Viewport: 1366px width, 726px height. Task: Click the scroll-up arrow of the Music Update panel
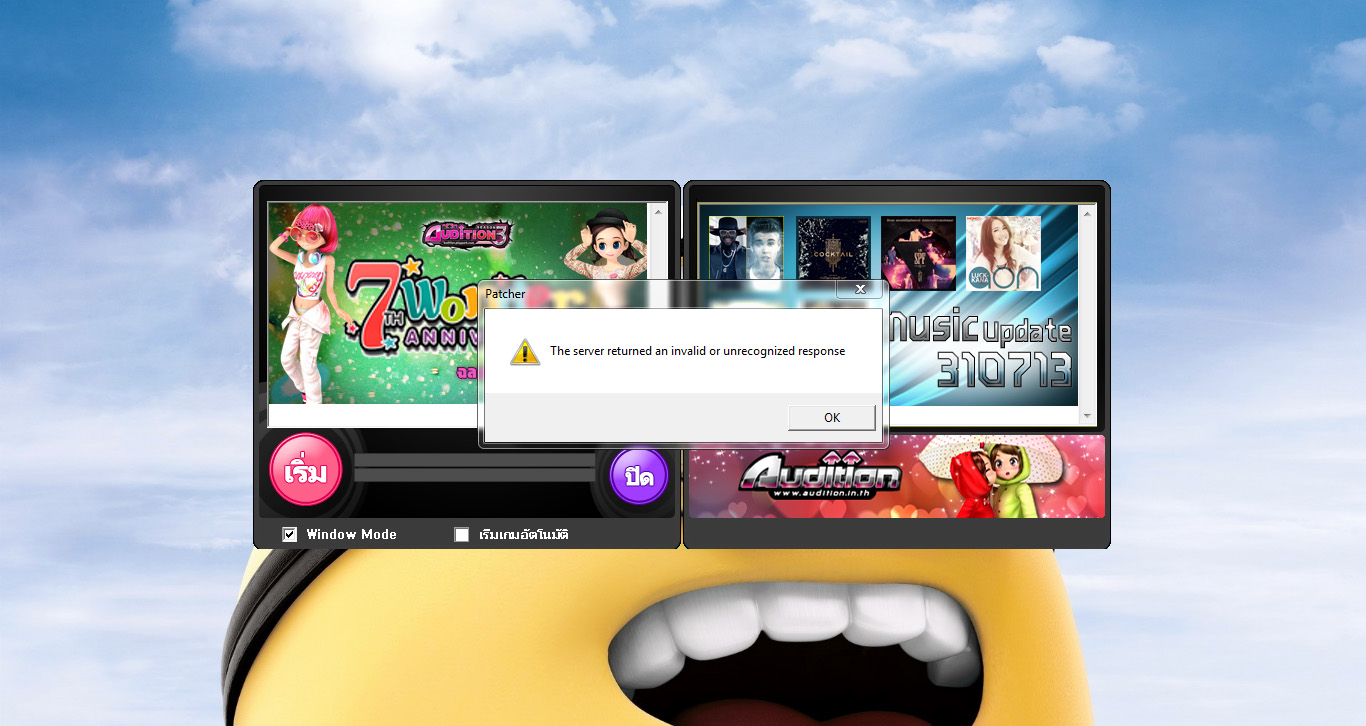1088,214
